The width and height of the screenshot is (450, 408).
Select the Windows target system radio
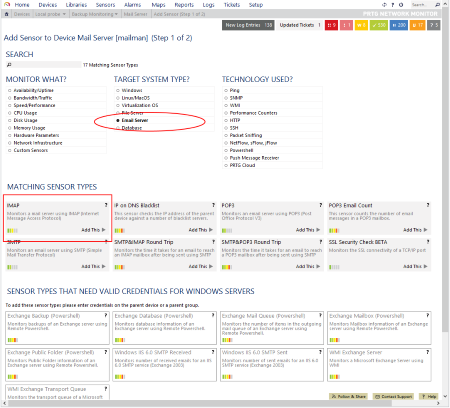(x=118, y=90)
